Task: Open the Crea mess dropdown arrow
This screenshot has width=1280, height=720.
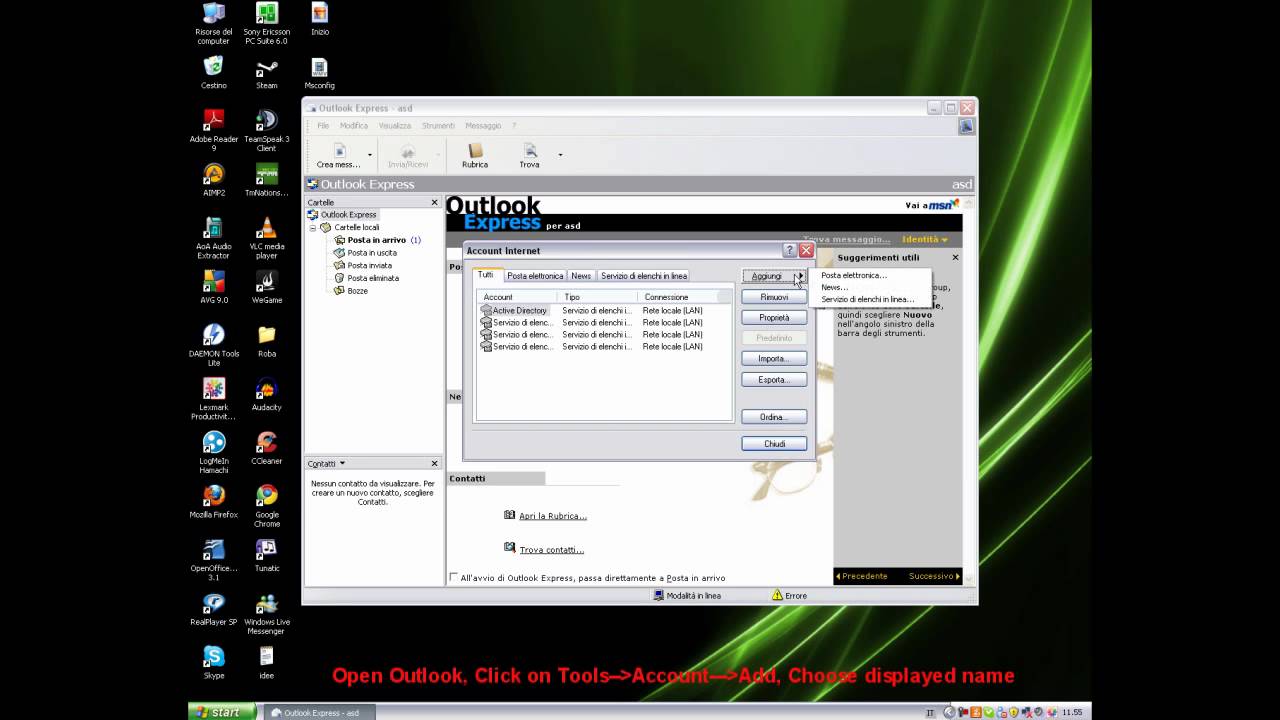Action: 370,155
